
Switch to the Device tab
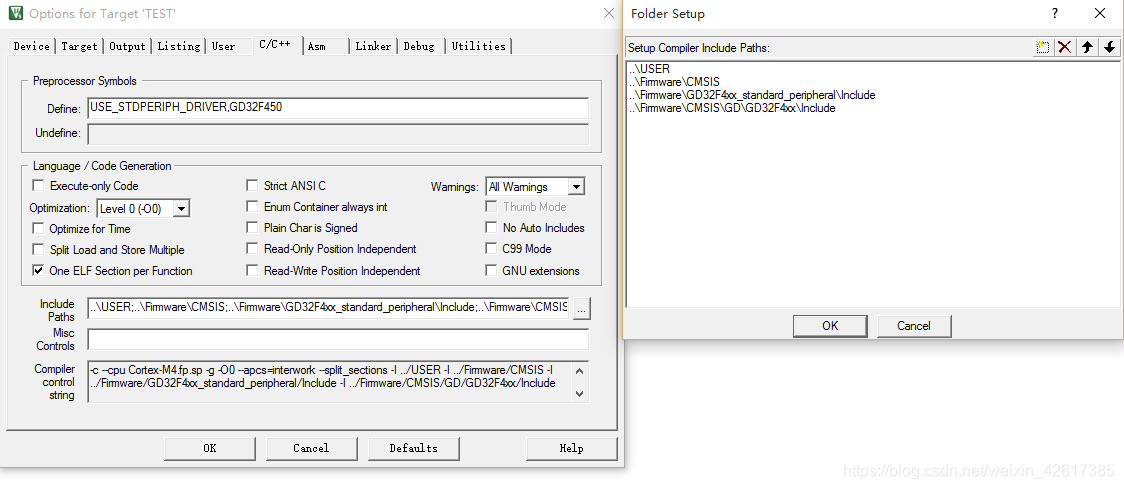tap(32, 46)
